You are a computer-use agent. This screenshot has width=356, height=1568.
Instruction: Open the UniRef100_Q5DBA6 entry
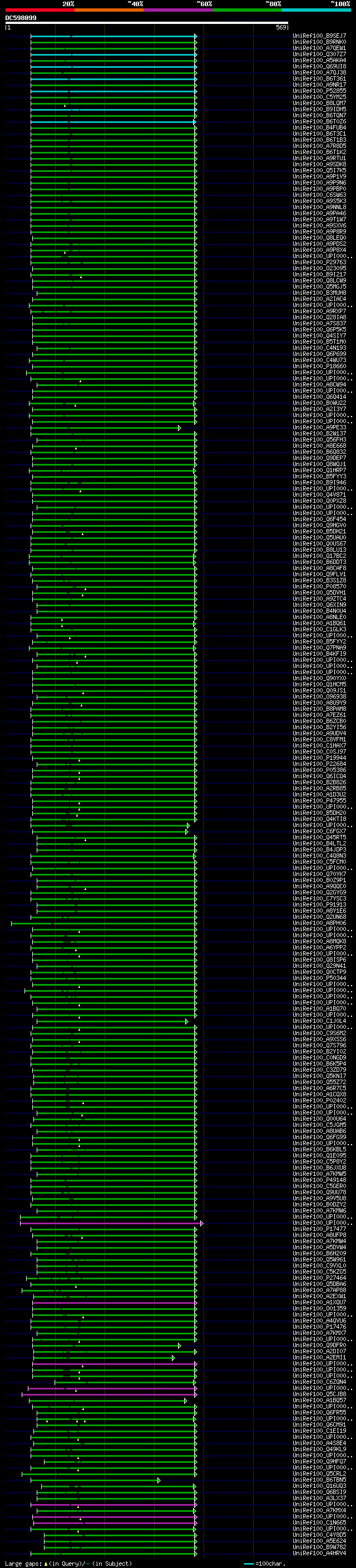(319, 1284)
